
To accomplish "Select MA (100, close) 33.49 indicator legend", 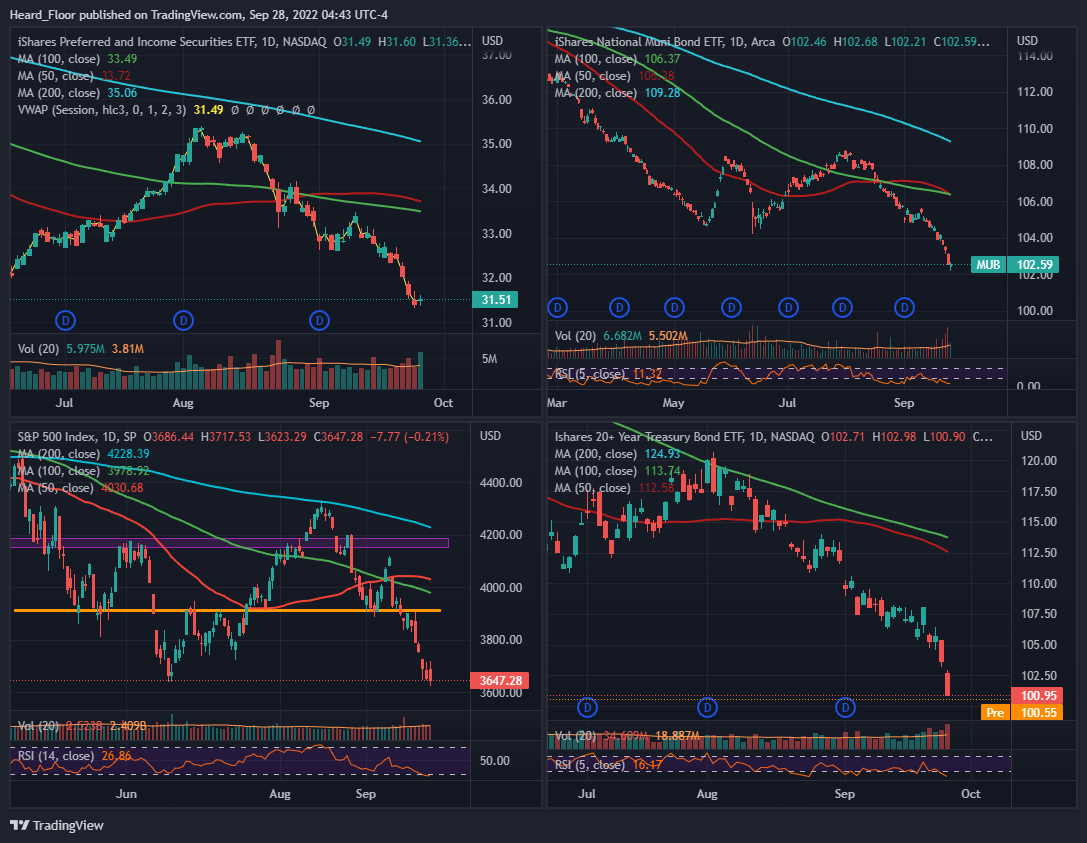I will pyautogui.click(x=77, y=59).
